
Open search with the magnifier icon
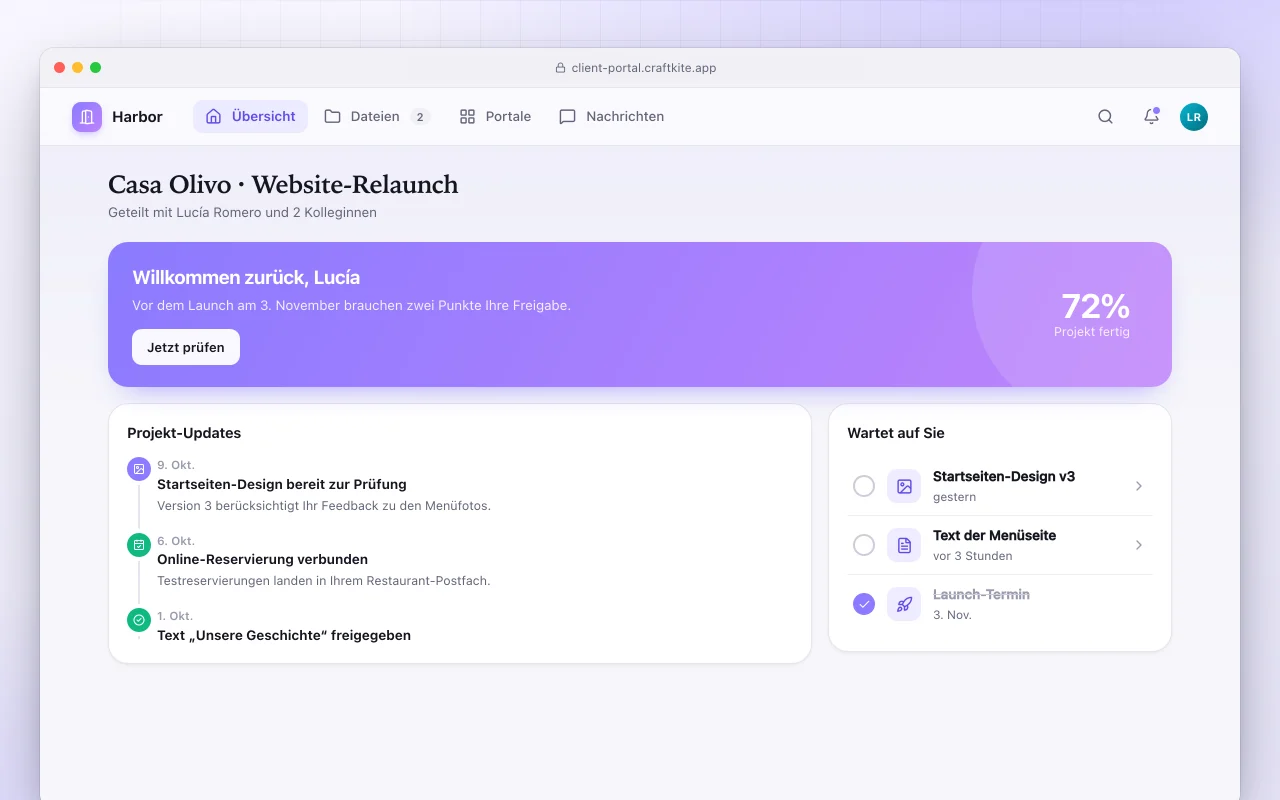(1105, 117)
